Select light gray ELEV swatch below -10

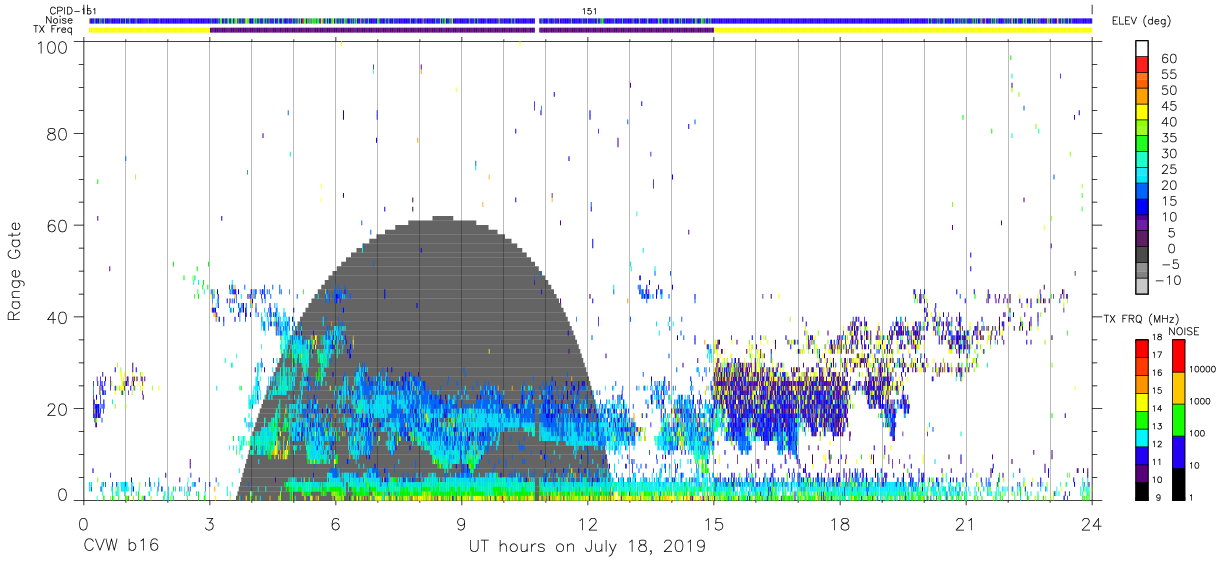pos(1143,288)
